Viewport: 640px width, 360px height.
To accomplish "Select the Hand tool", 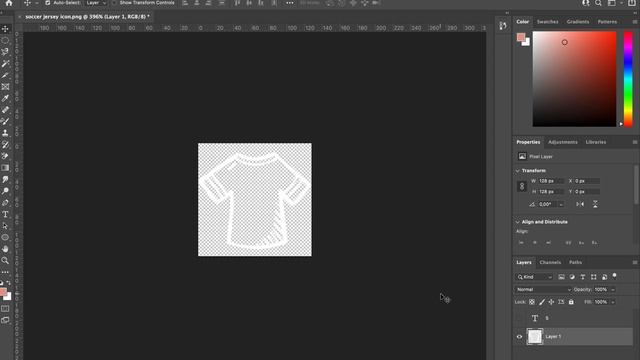I will coord(5,249).
